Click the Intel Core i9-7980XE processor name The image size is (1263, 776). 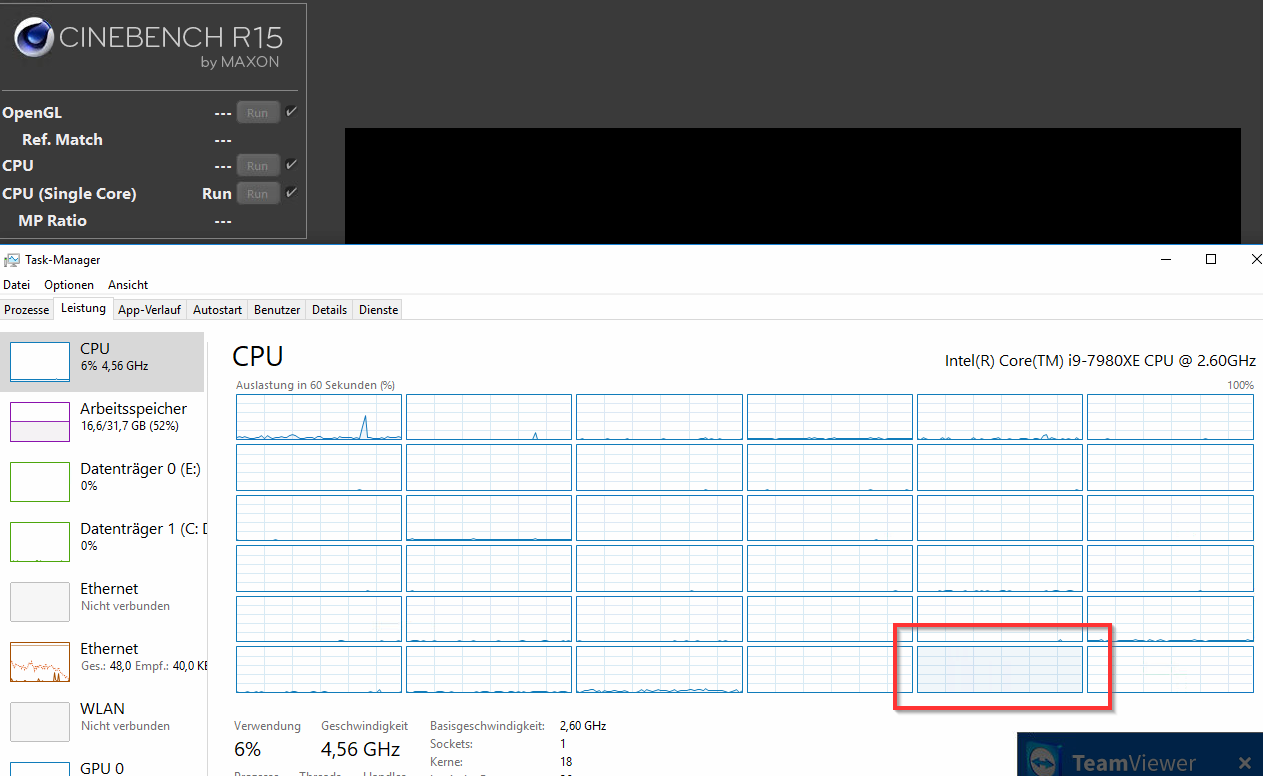click(1100, 360)
